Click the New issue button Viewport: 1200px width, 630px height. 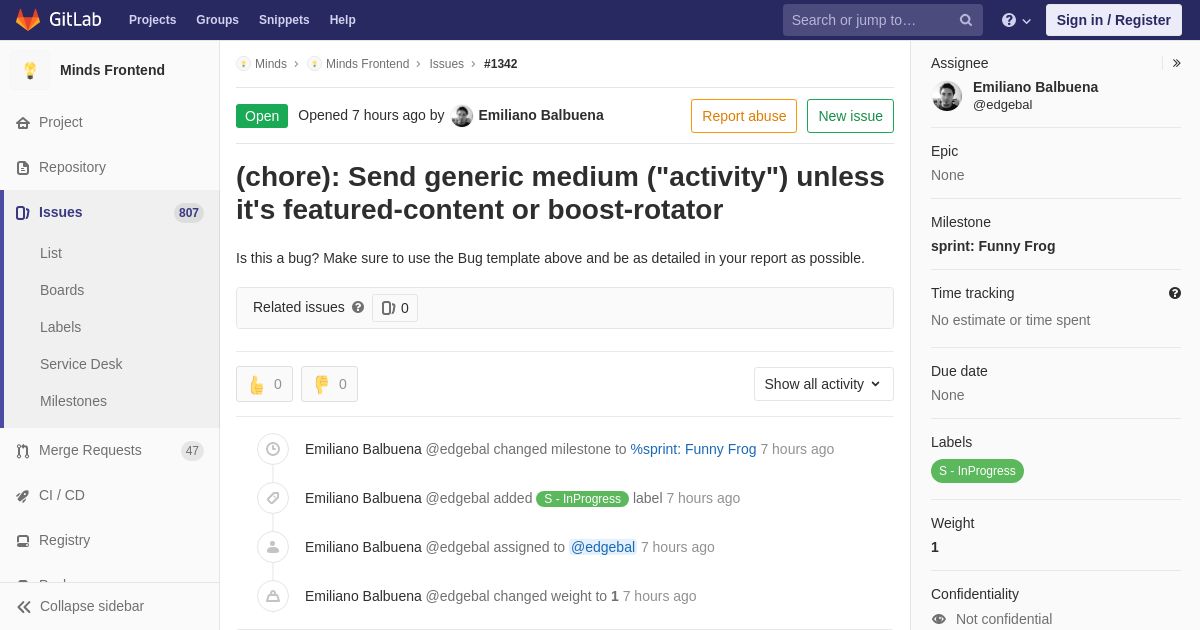[850, 116]
